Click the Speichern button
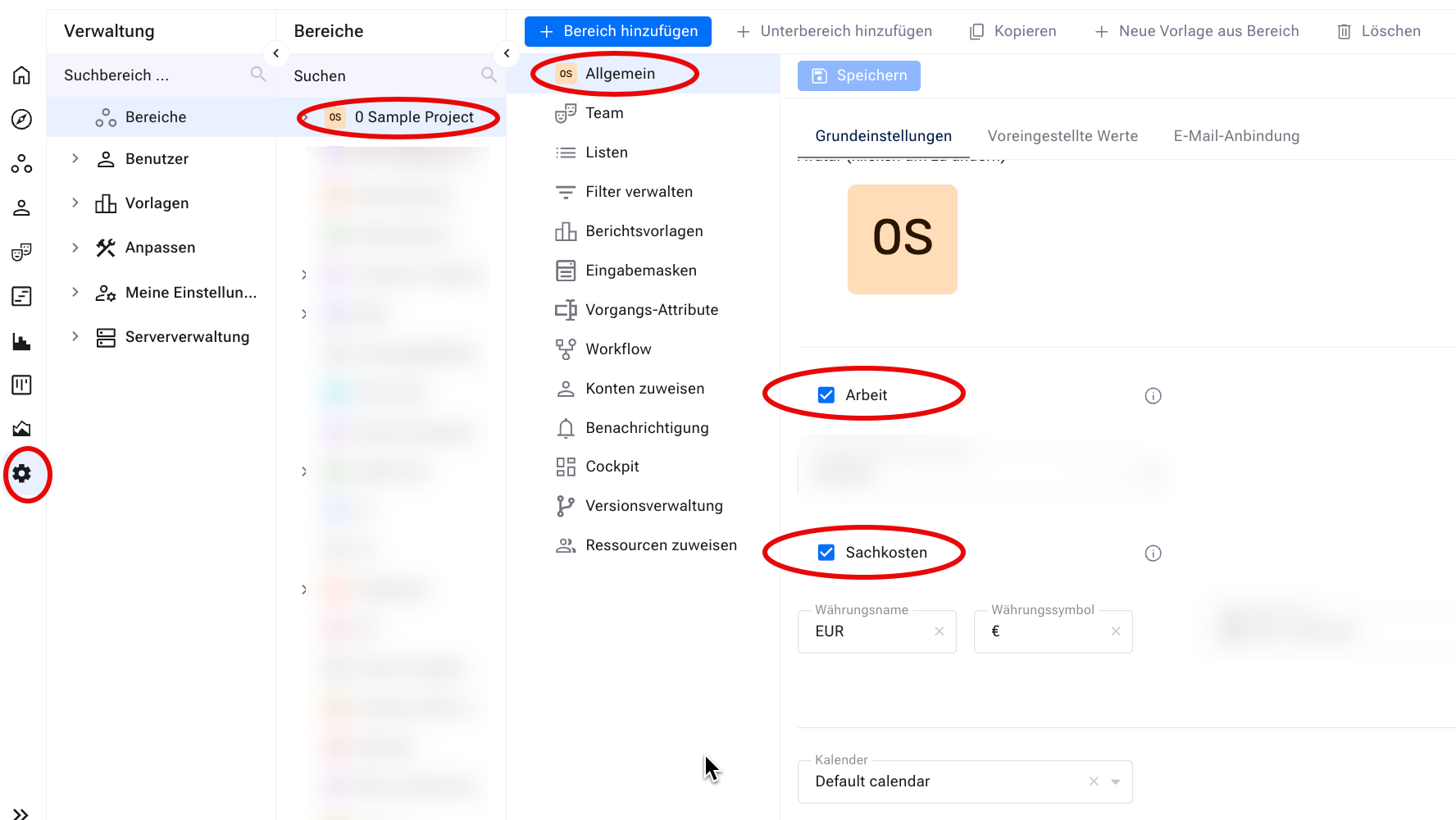Image resolution: width=1456 pixels, height=820 pixels. point(858,75)
